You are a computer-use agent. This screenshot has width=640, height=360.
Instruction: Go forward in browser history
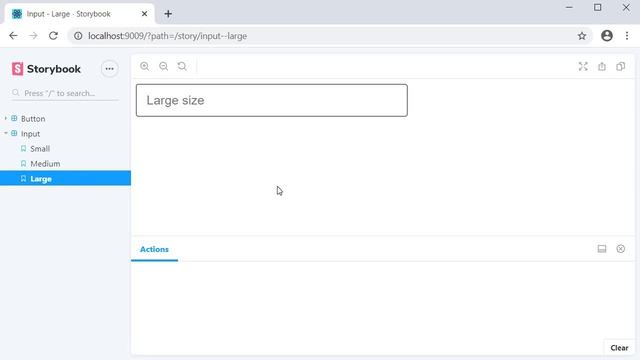tap(33, 36)
